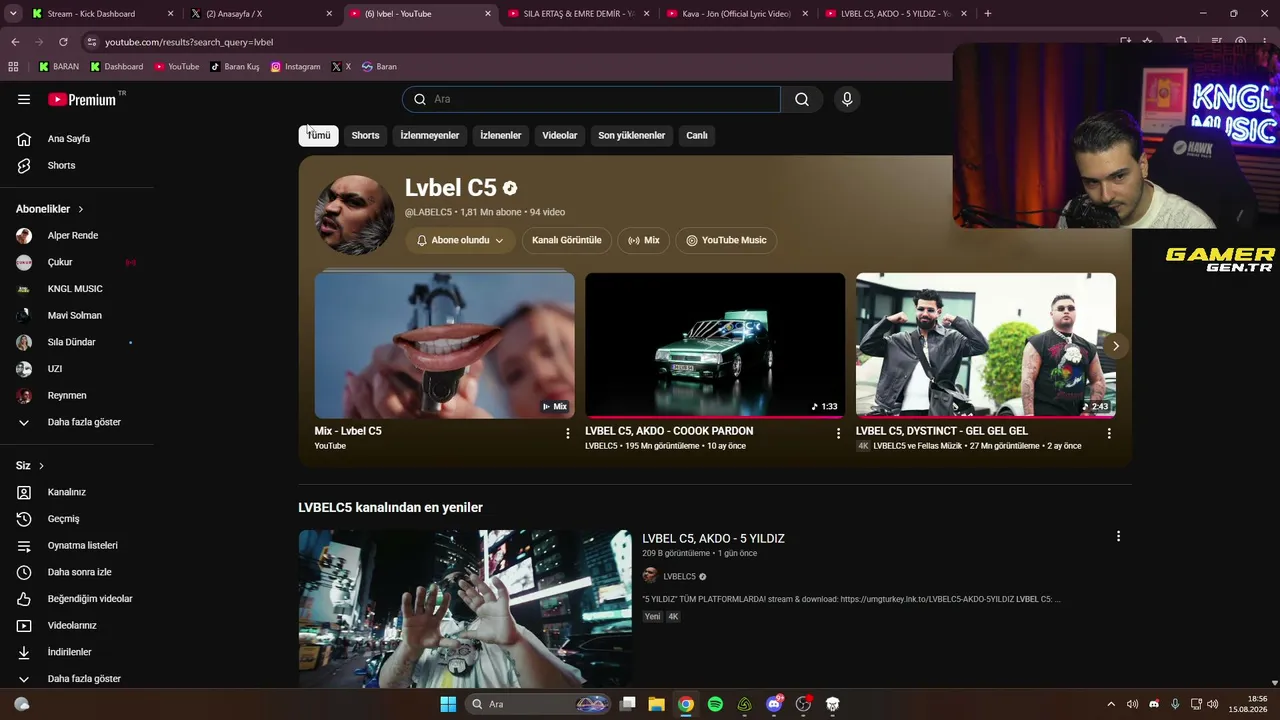The image size is (1280, 720).
Task: Open the Instagram bookmark
Action: (296, 67)
